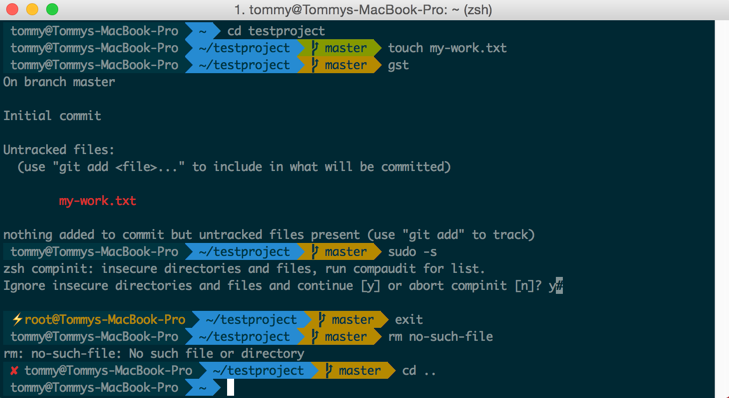Click the window title 'tommy@Tommys-MacBook-Pro: ~ (zsh)'
This screenshot has height=398, width=729.
tap(363, 10)
